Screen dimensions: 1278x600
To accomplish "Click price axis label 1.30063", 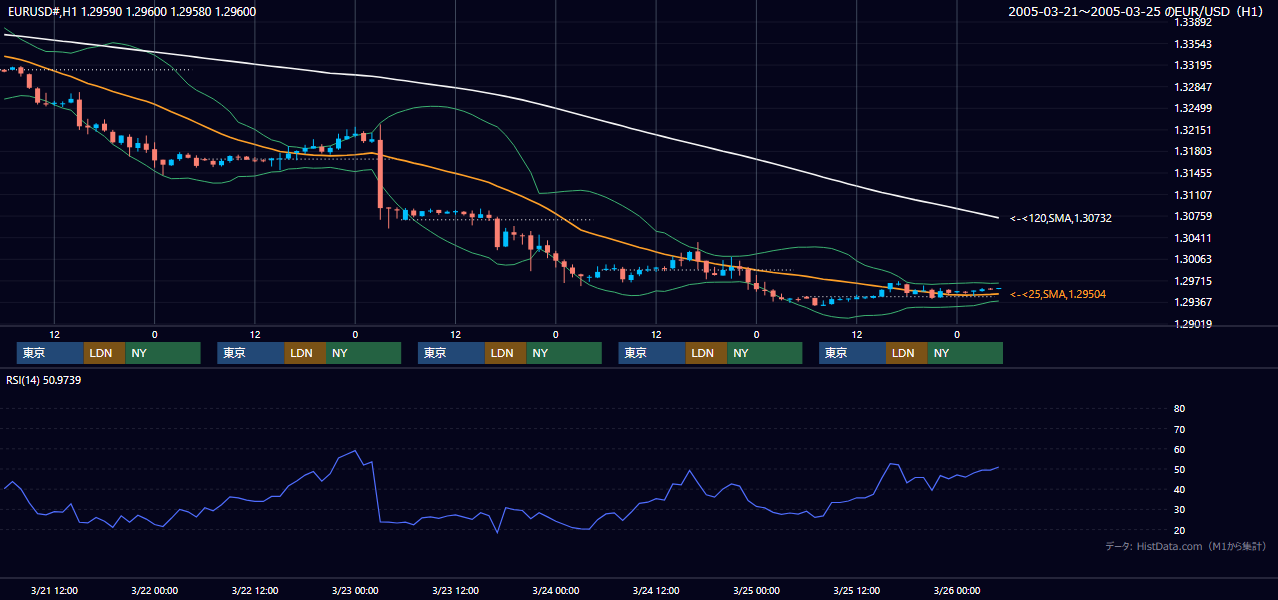I will [1193, 259].
